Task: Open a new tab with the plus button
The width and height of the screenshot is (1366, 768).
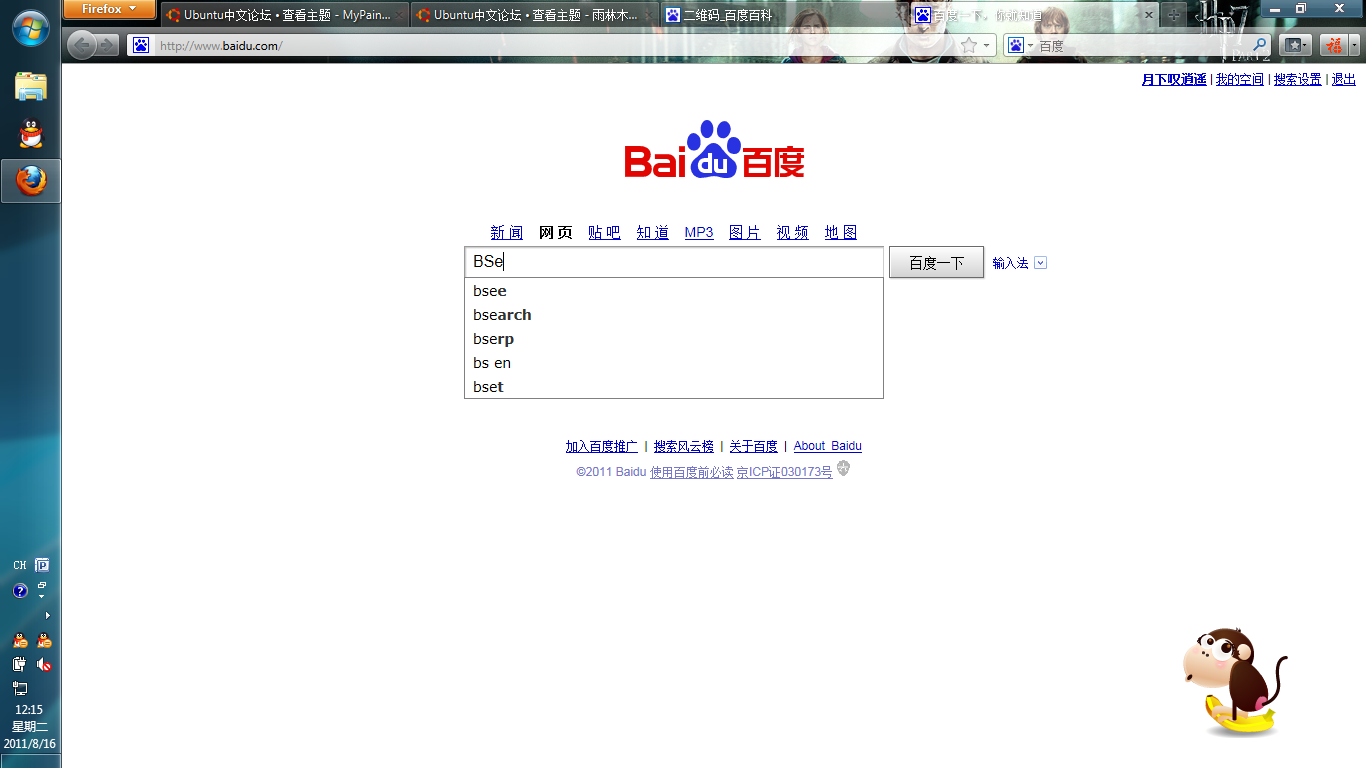Action: [1174, 15]
